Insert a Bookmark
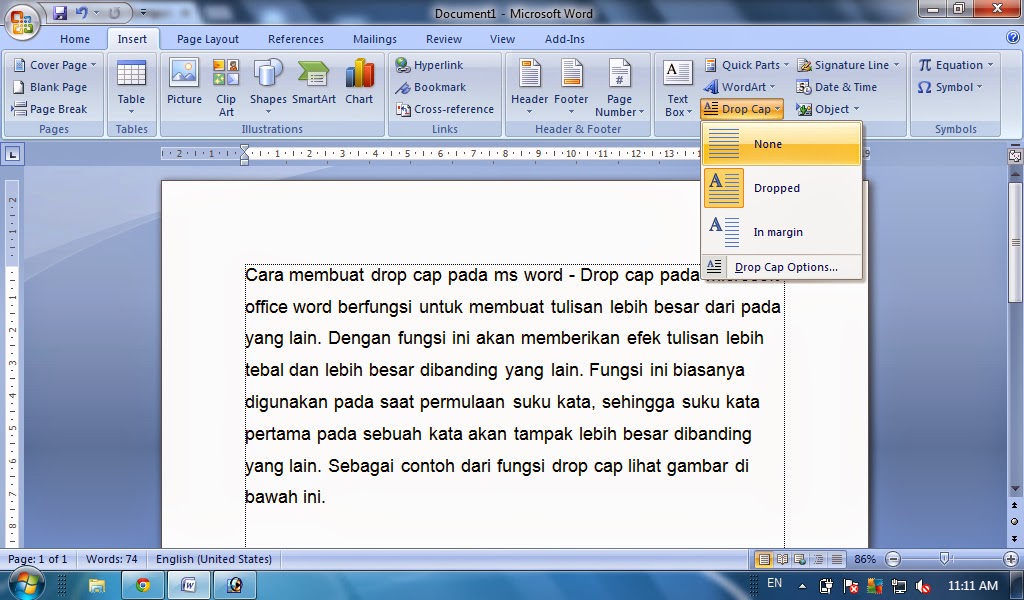The height and width of the screenshot is (600, 1024). 432,87
